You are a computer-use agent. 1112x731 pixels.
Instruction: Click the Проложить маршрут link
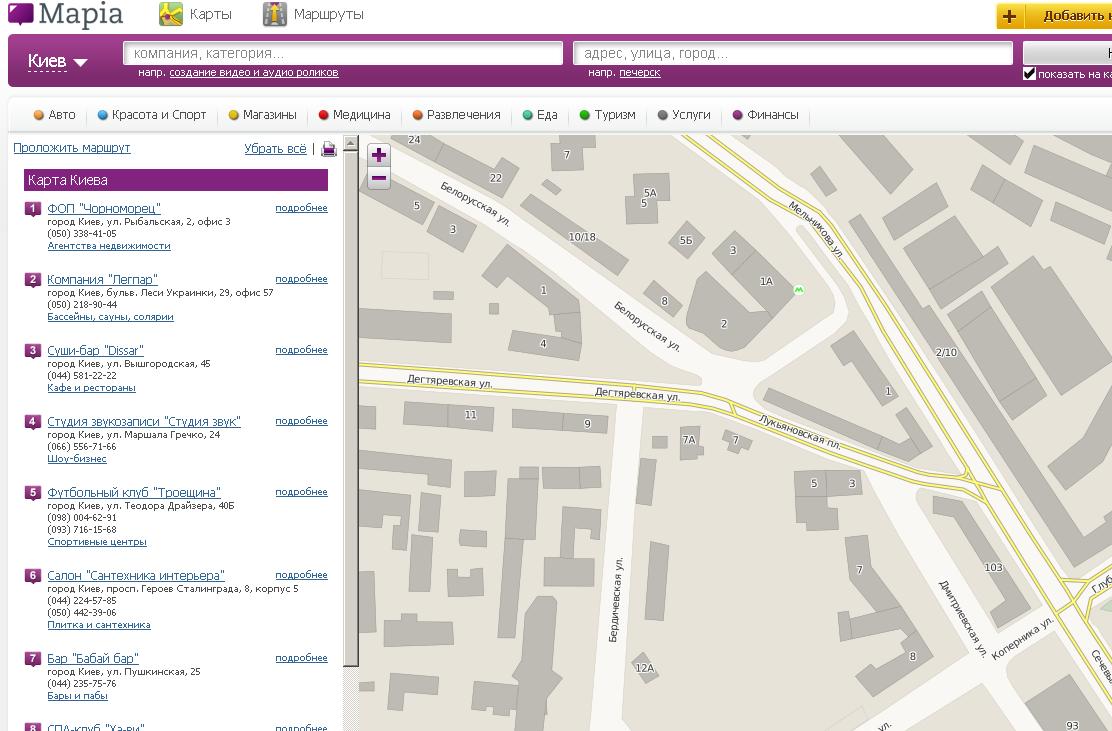pos(72,148)
